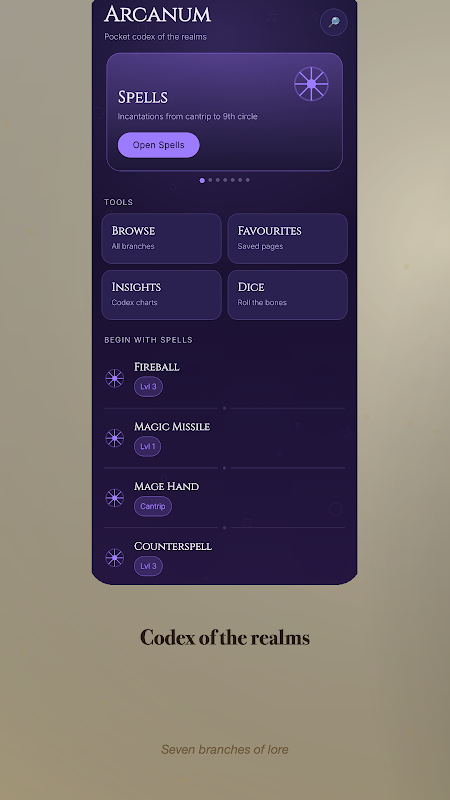Click the Lvl 3 tag under Counterspell
The height and width of the screenshot is (800, 450).
point(148,566)
